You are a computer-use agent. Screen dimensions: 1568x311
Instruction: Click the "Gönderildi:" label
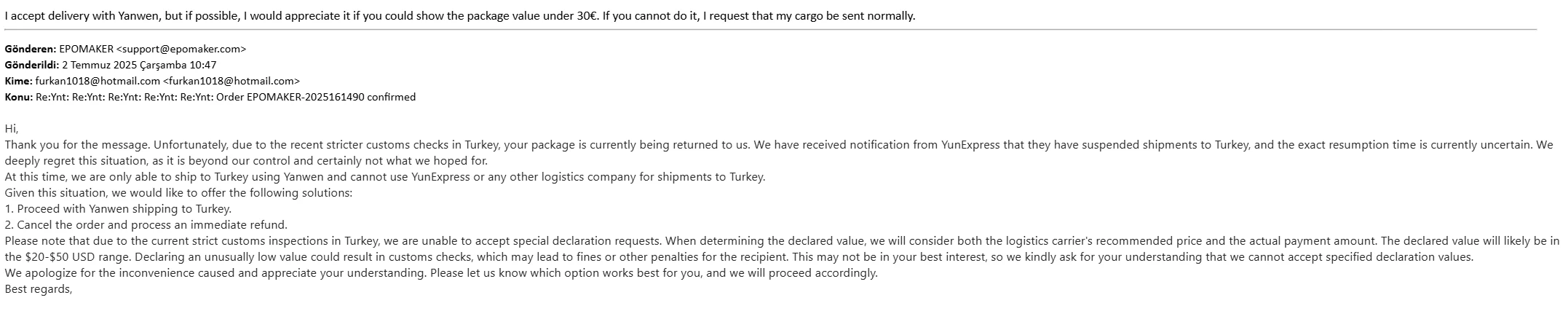(x=31, y=65)
